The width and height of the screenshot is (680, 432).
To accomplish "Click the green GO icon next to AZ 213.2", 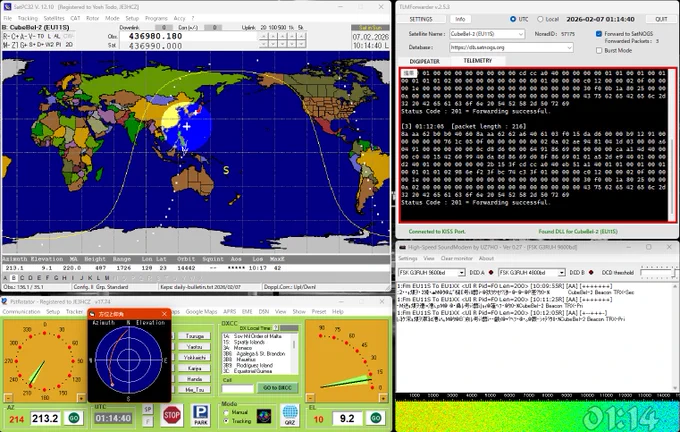I will click(74, 418).
